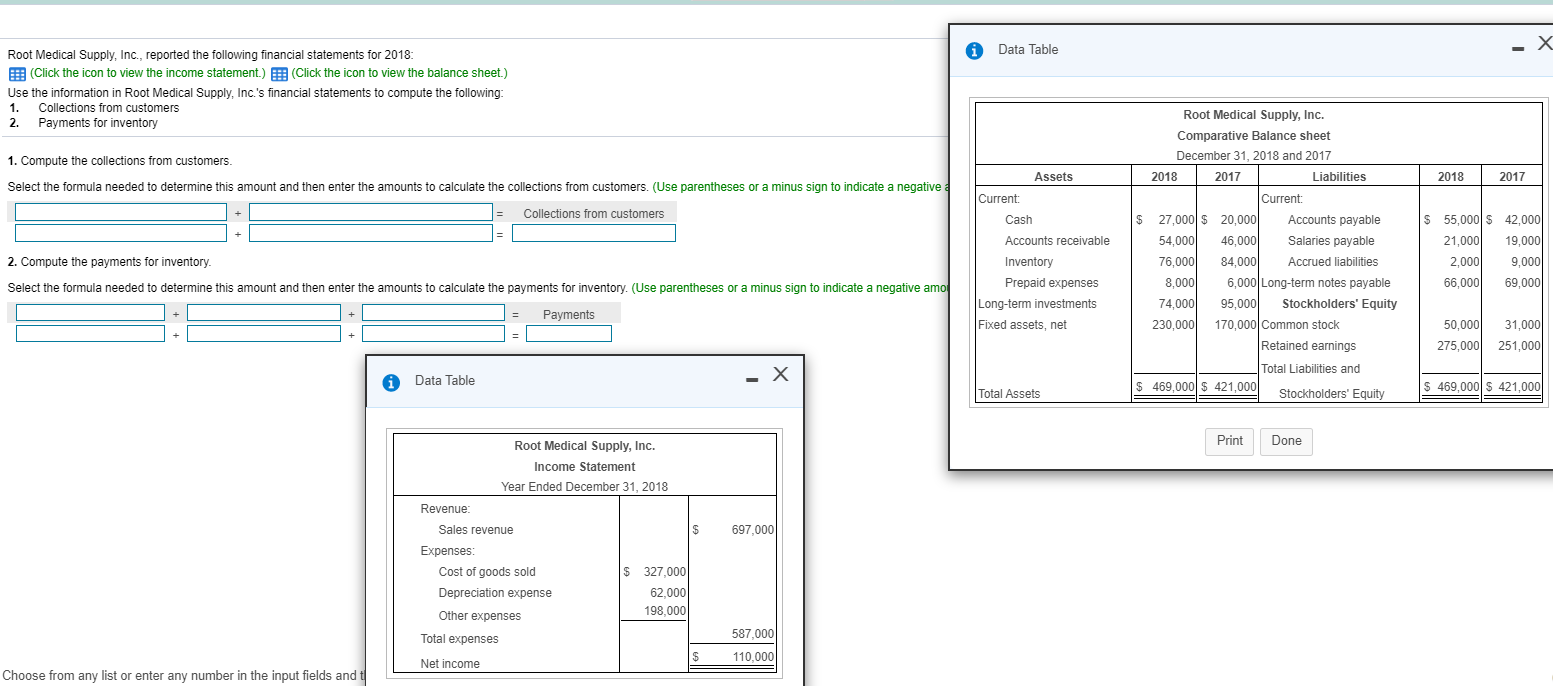Click Depreciation expense value 62,000
The image size is (1553, 686).
[668, 593]
